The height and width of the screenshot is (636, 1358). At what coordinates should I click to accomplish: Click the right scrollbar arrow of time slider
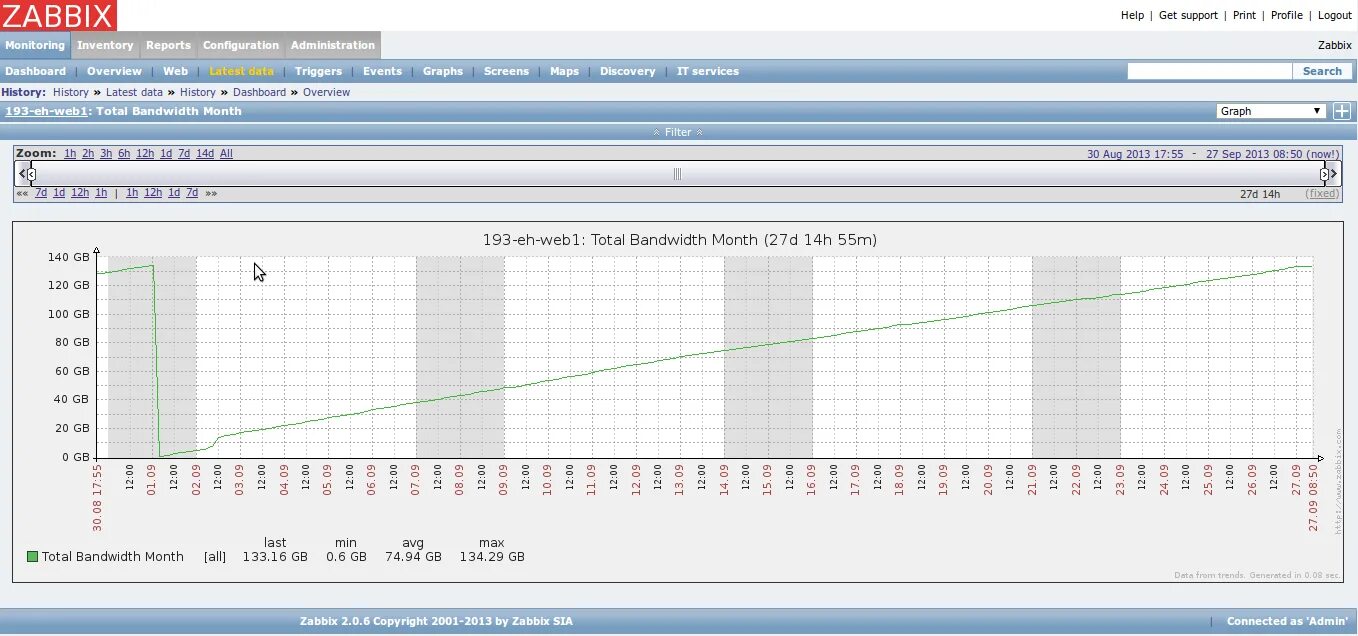(1334, 174)
